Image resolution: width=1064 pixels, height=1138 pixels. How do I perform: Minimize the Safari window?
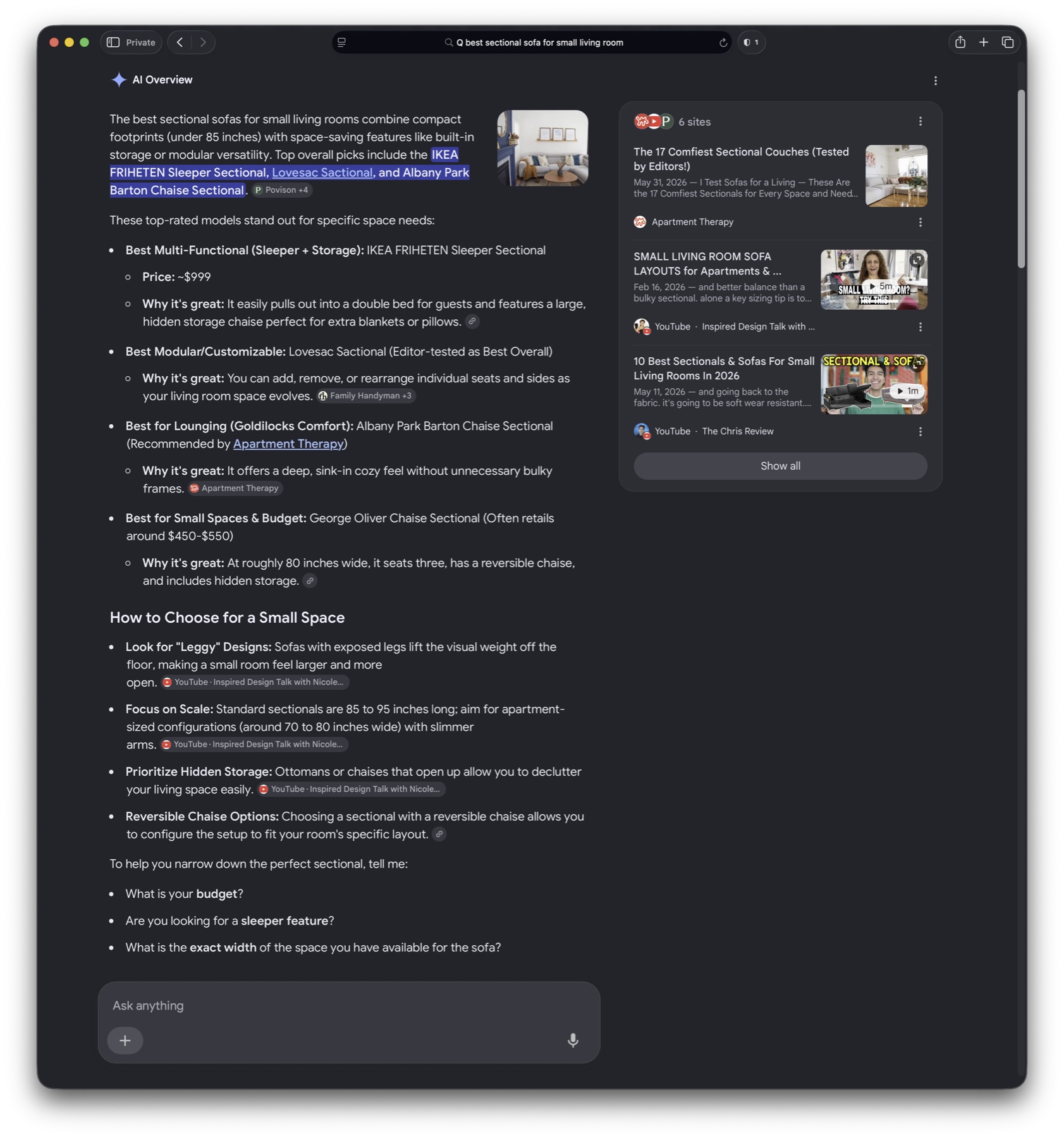tap(70, 42)
